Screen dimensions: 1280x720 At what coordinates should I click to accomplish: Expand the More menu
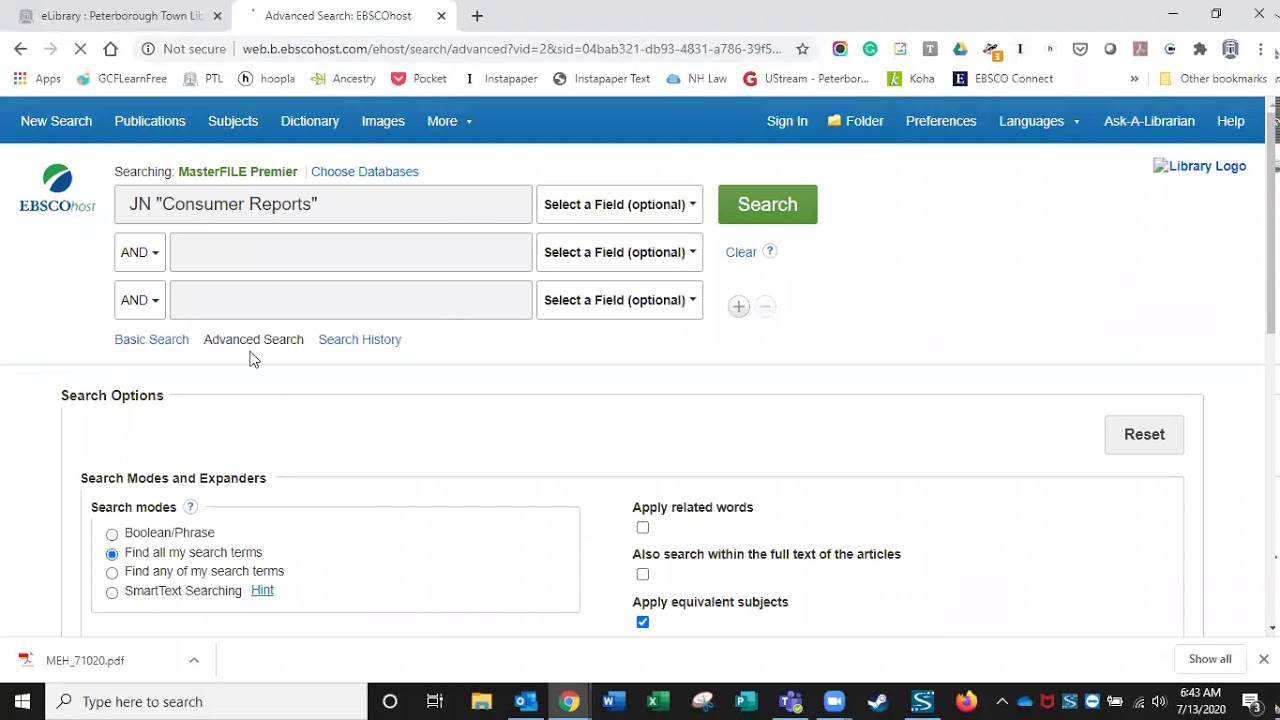449,121
